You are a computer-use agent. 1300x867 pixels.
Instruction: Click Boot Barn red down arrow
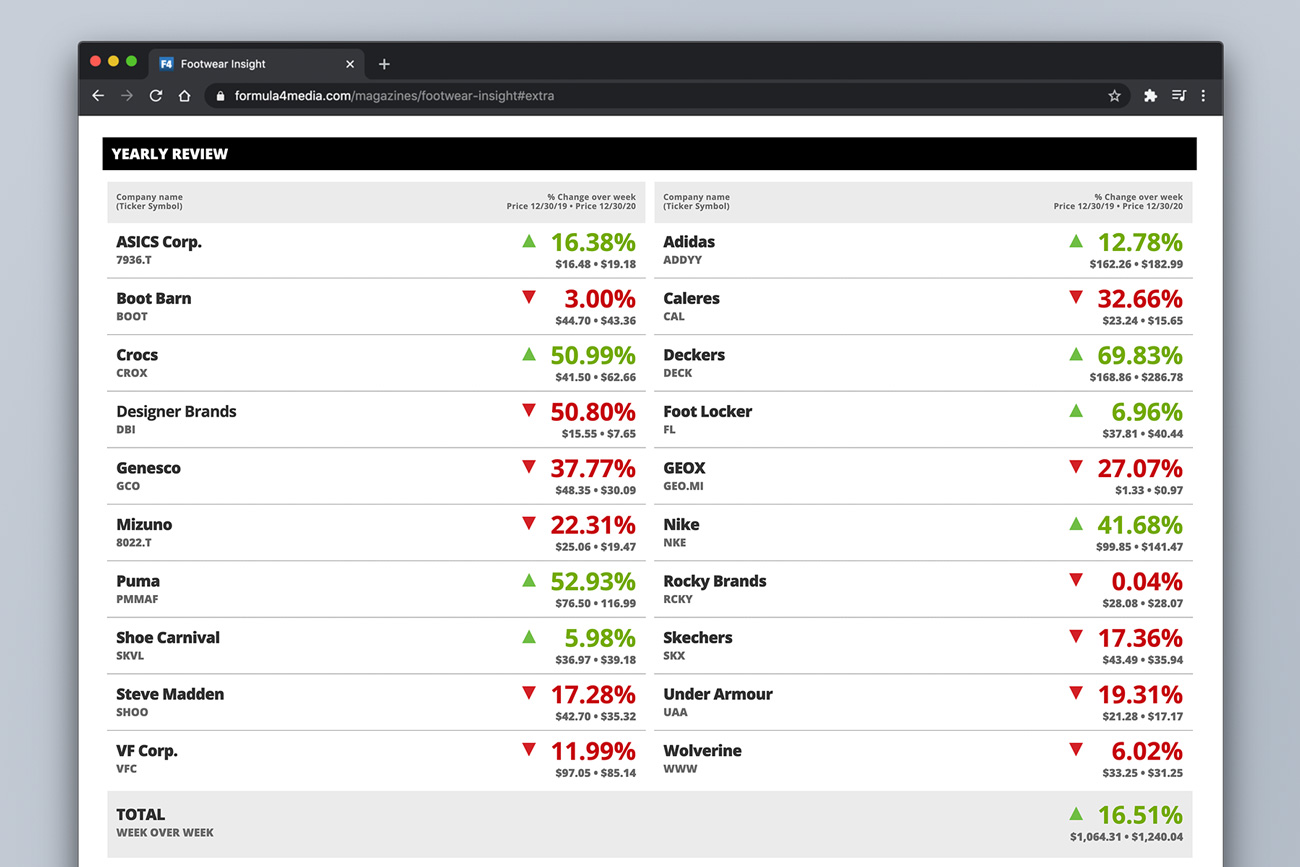coord(529,297)
